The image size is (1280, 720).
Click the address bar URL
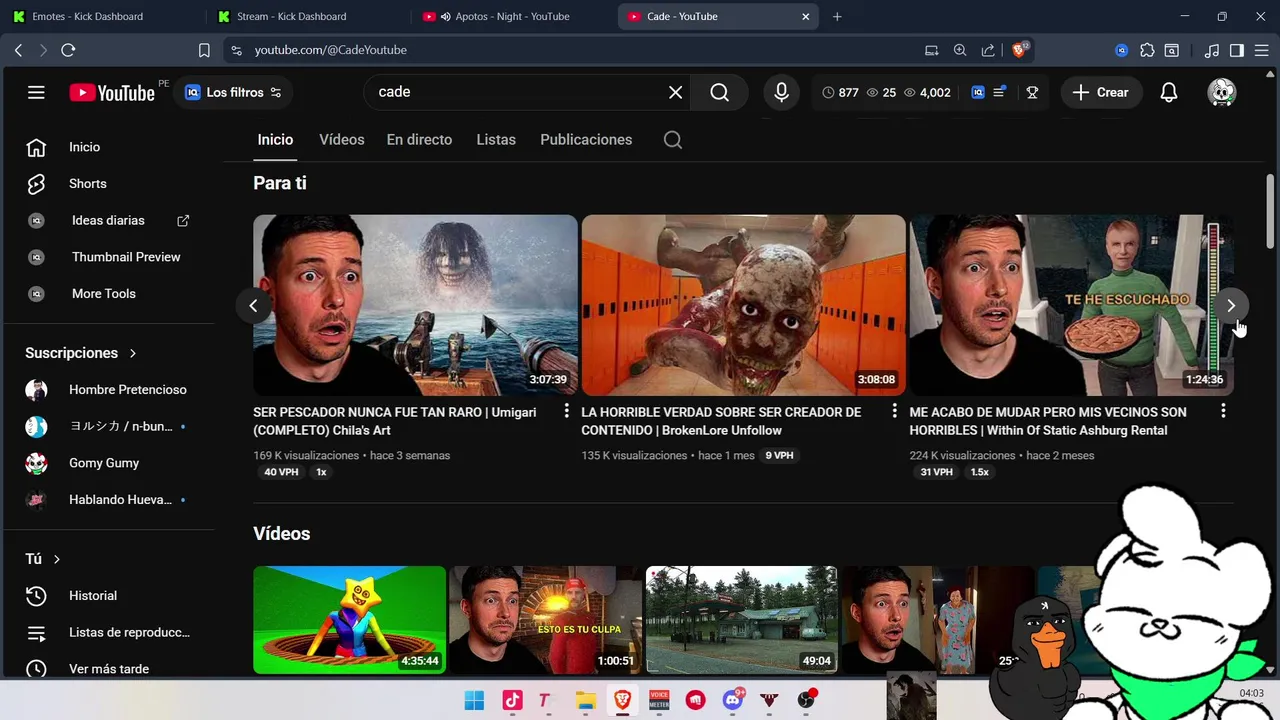pyautogui.click(x=330, y=50)
